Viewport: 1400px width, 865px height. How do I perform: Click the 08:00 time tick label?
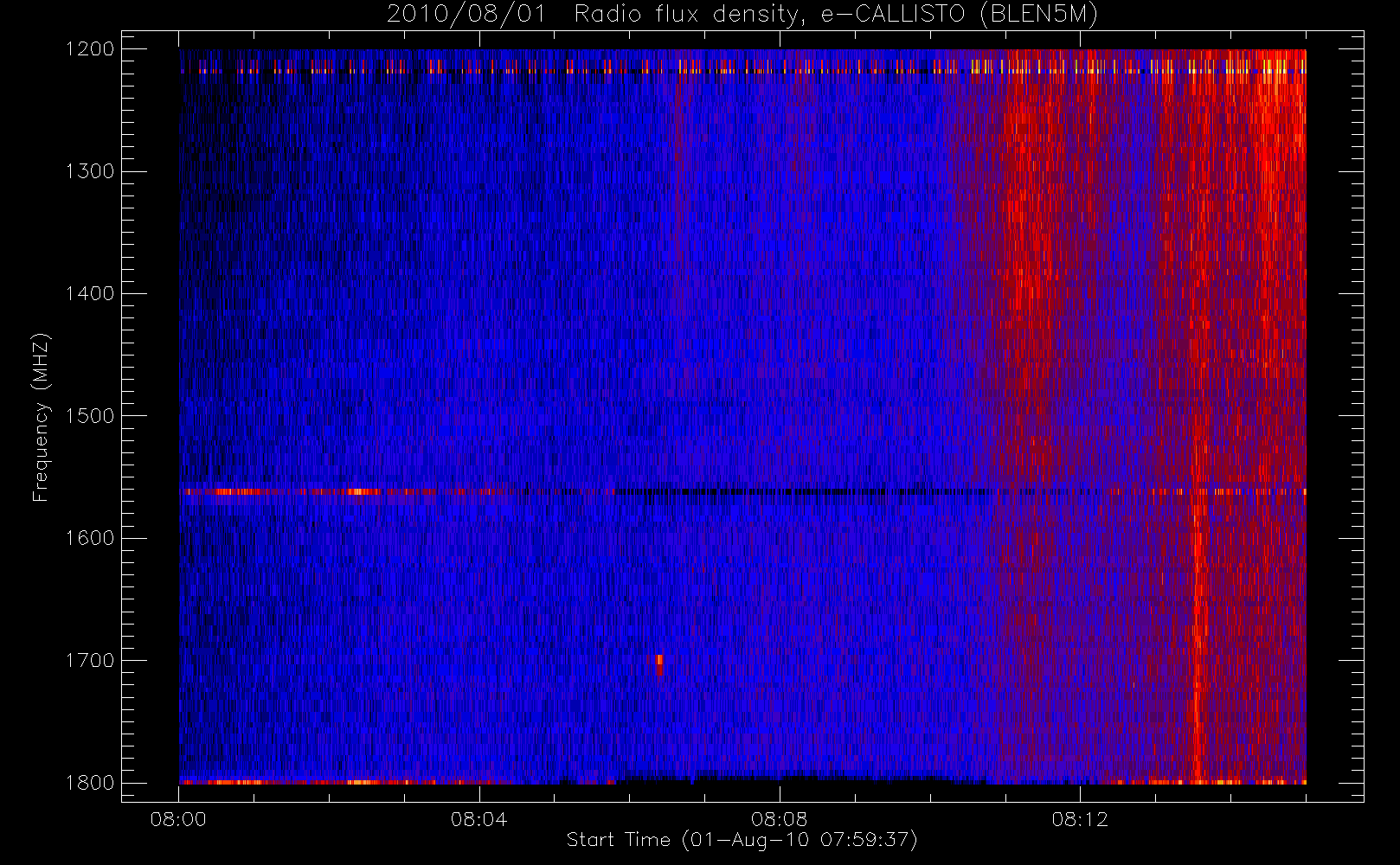(x=178, y=819)
